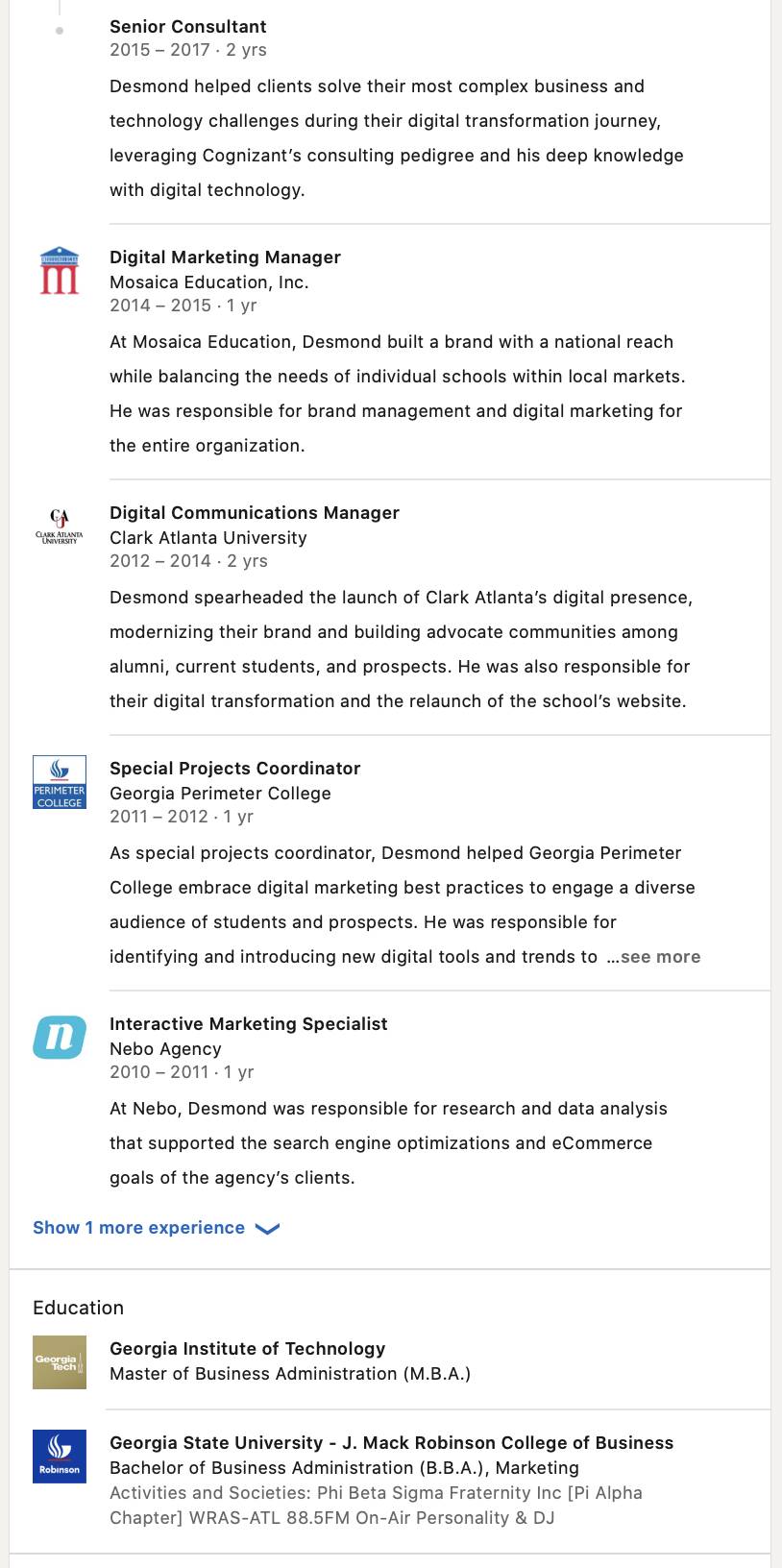This screenshot has height=1568, width=782.
Task: Open the Digital Communications Manager title
Action: pyautogui.click(x=255, y=513)
